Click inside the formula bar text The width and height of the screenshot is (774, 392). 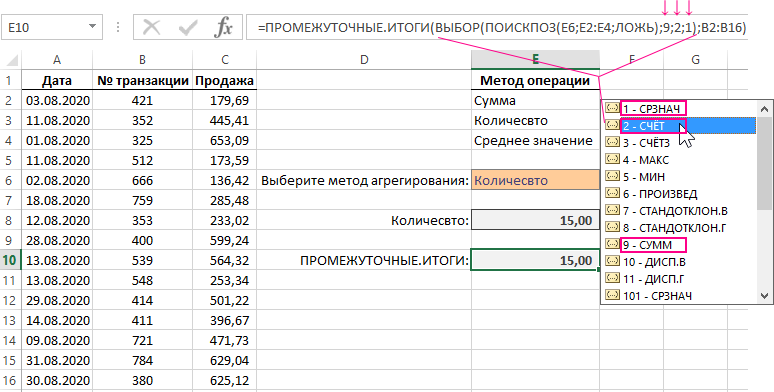[502, 28]
